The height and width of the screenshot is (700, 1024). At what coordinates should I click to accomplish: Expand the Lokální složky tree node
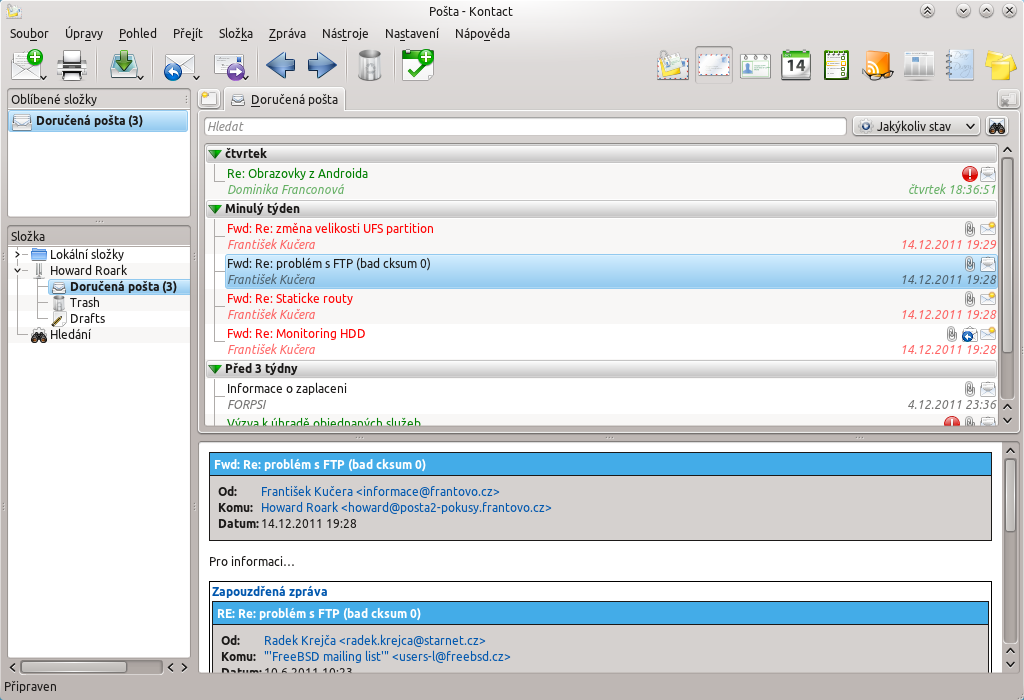point(18,254)
